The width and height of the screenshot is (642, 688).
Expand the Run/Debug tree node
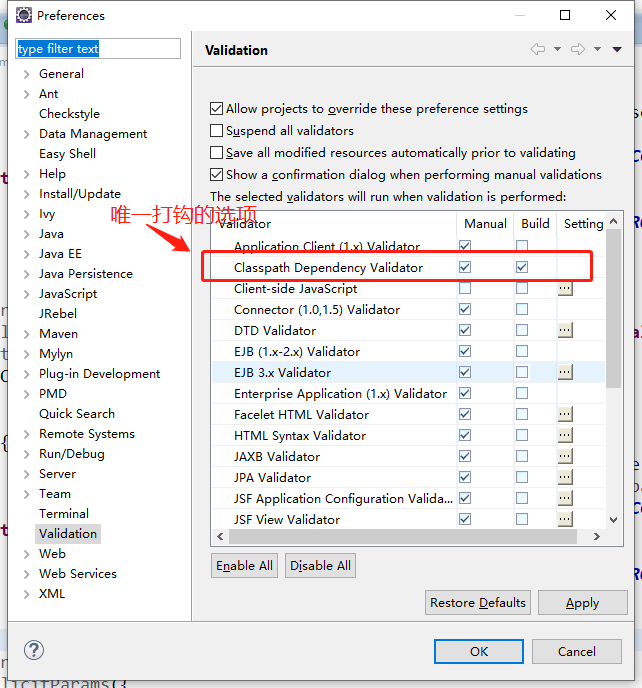27,454
